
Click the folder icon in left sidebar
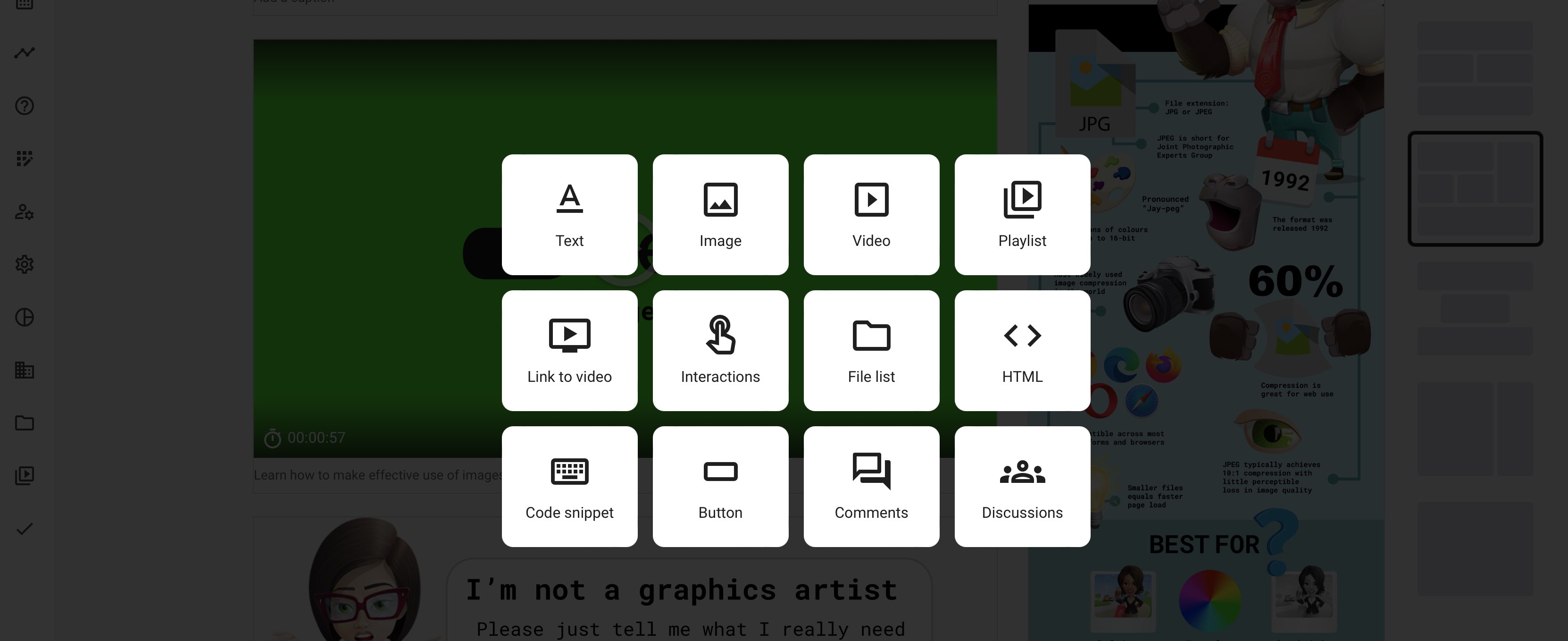(x=25, y=423)
